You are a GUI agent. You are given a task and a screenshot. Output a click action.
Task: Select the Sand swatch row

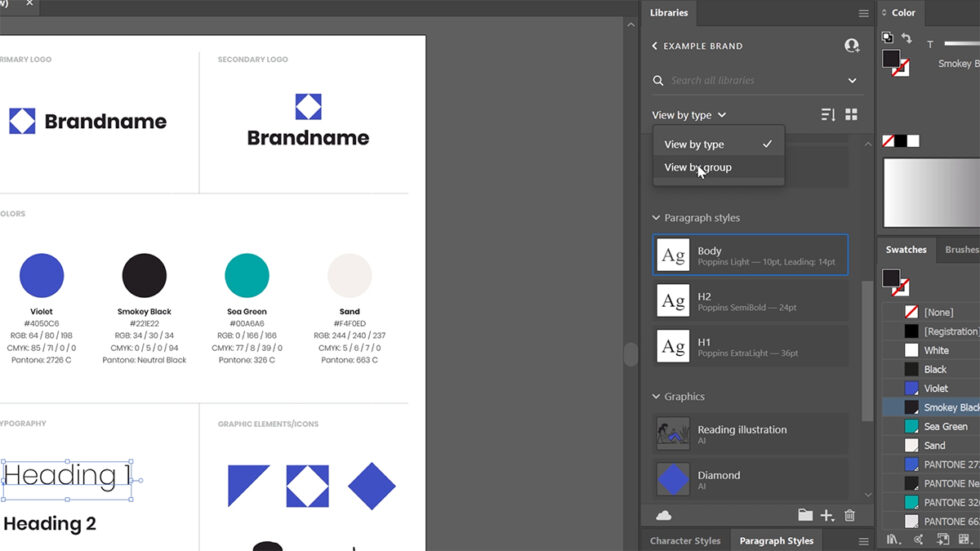pyautogui.click(x=931, y=445)
